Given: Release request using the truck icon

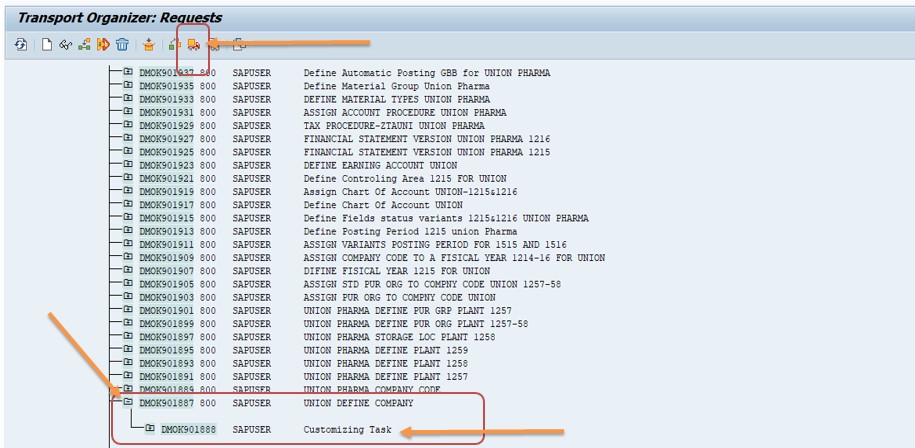Looking at the screenshot, I should pyautogui.click(x=194, y=44).
